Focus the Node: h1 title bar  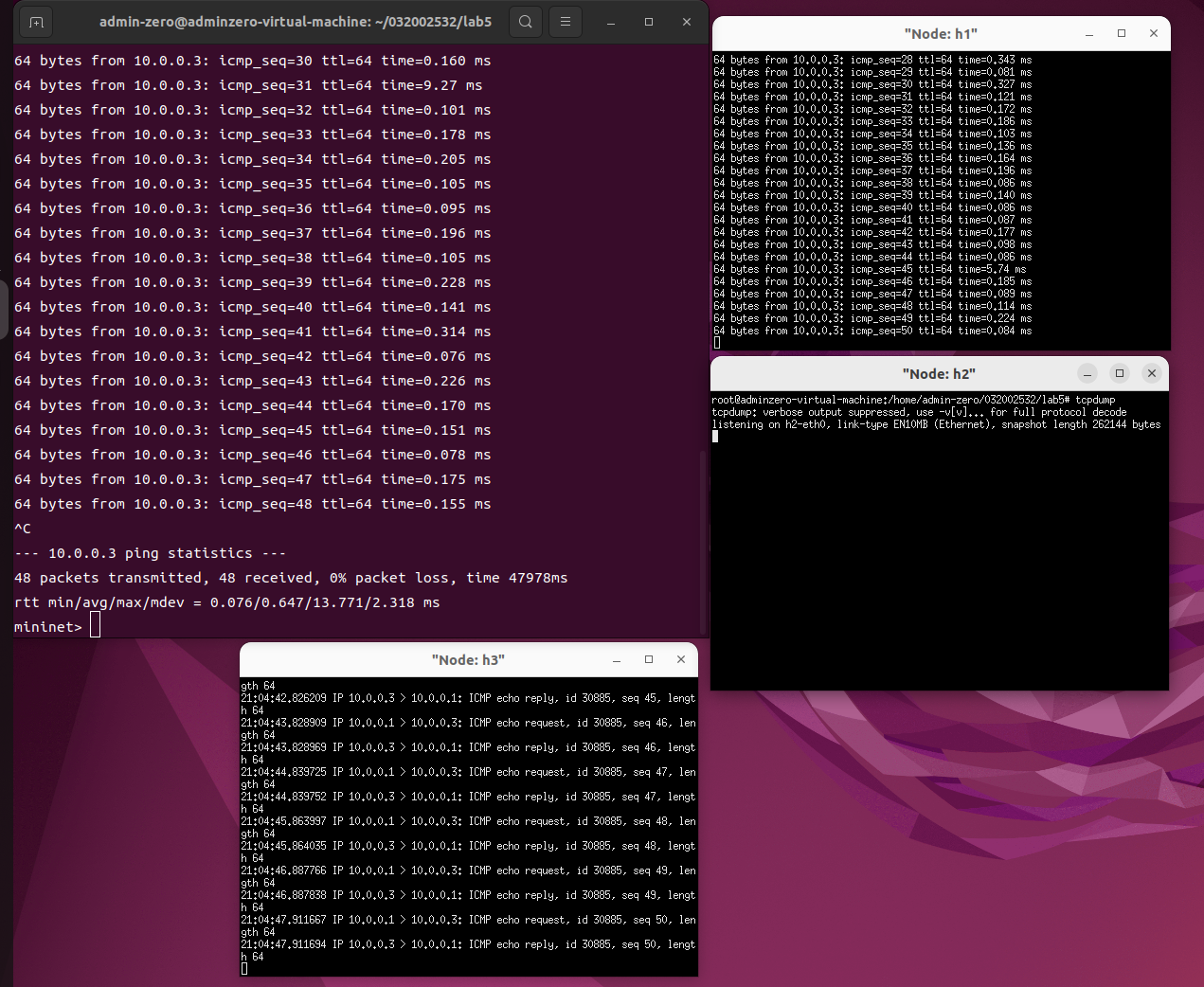click(941, 33)
